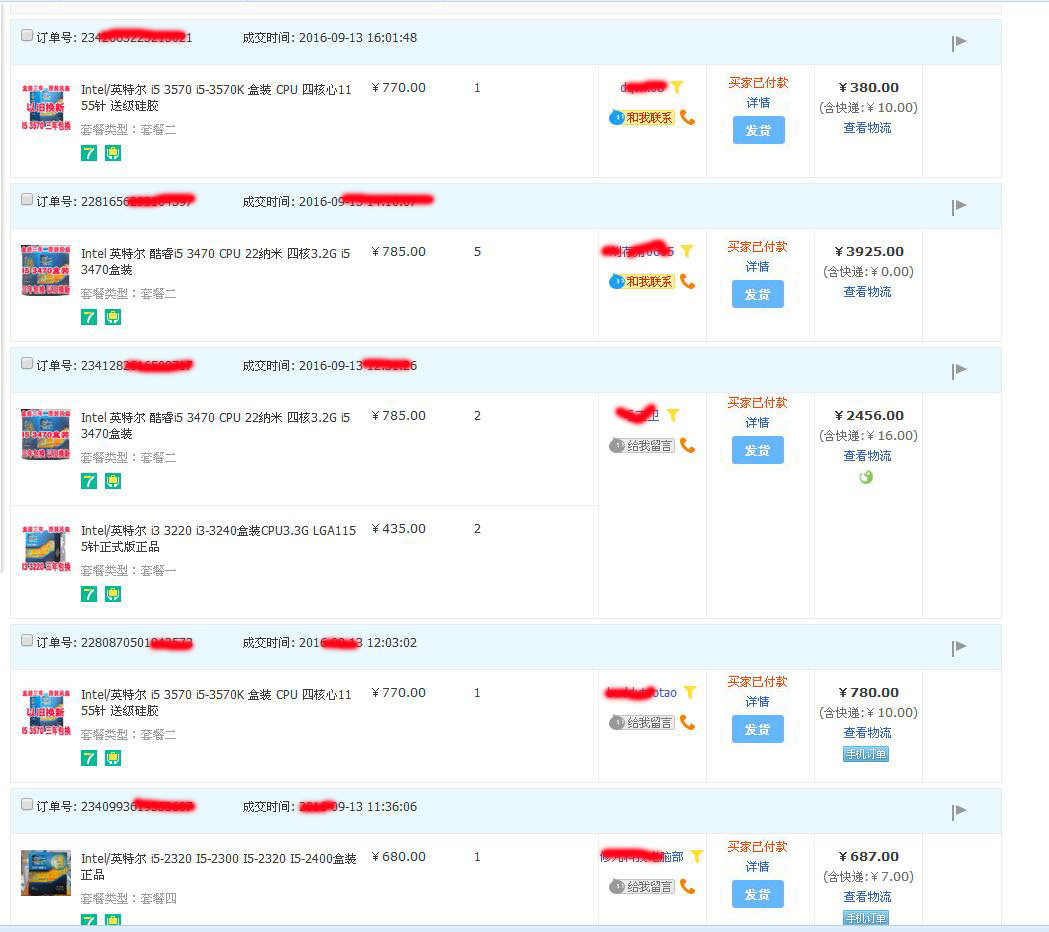Click the phone icon in the ¥380.00 order
The width and height of the screenshot is (1049, 932).
[x=687, y=118]
